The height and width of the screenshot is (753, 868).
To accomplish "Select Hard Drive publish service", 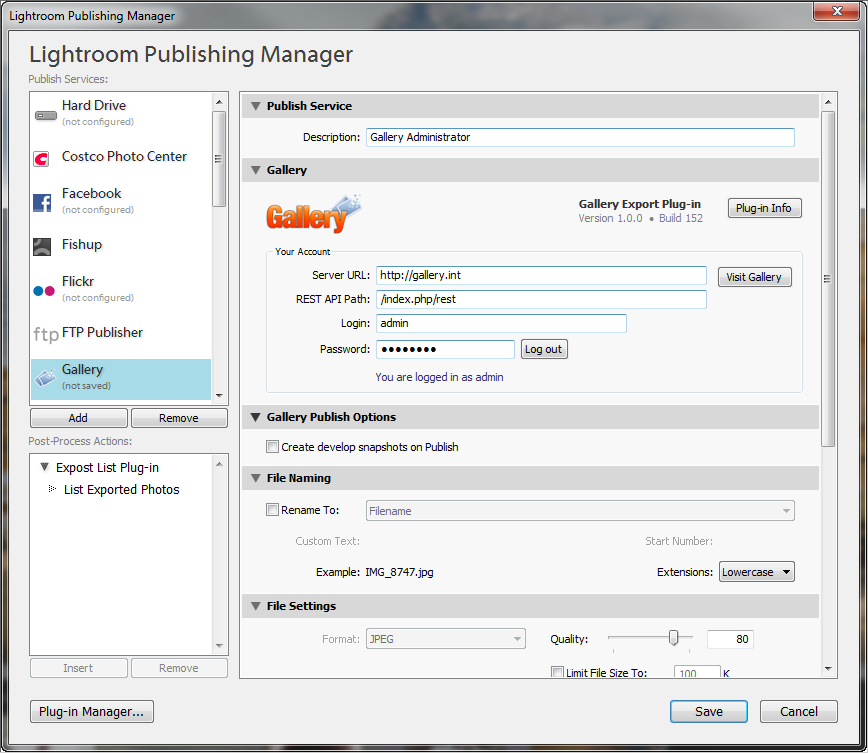I will tap(121, 112).
